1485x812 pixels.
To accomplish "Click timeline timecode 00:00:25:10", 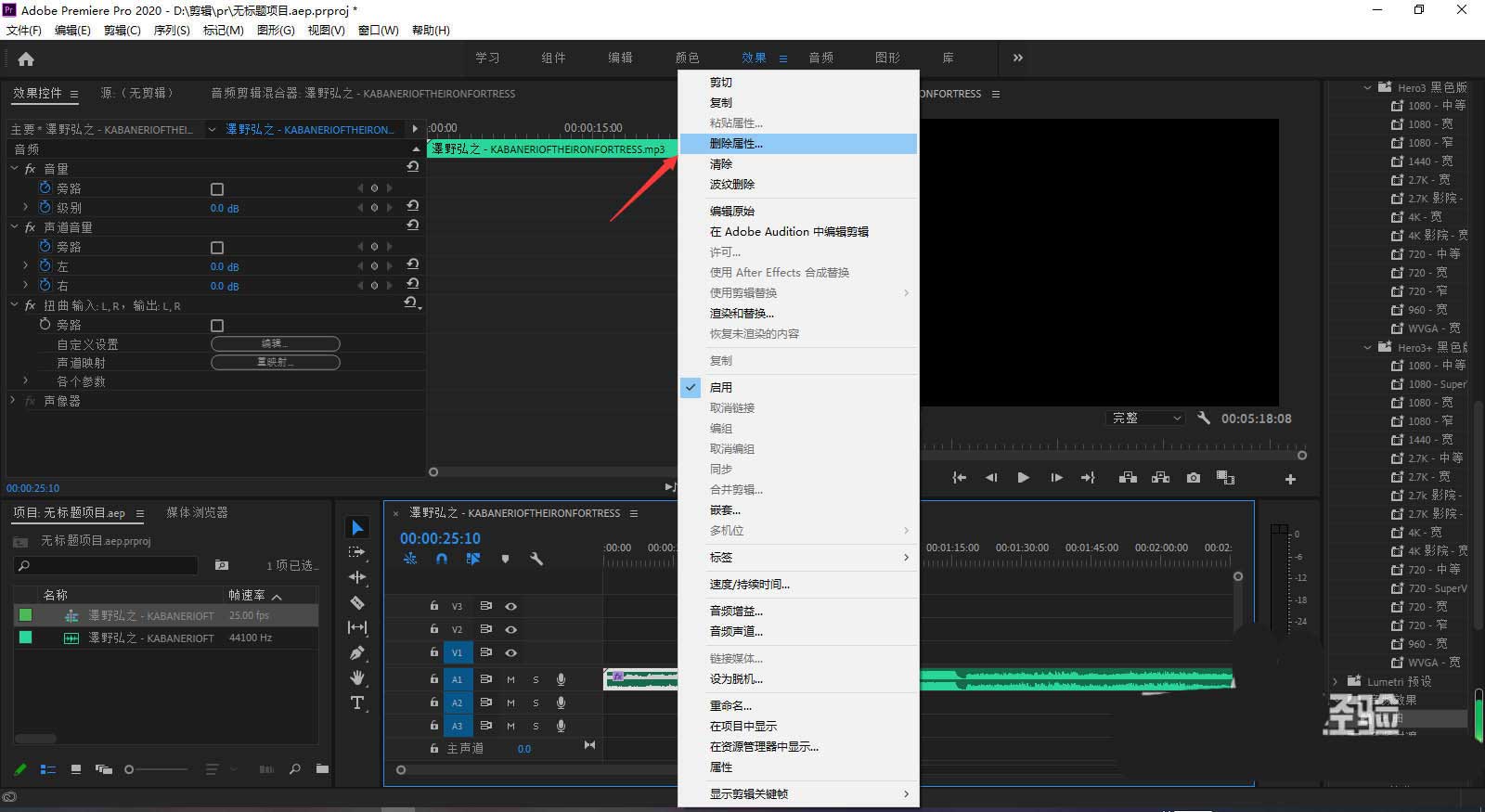I will (440, 538).
